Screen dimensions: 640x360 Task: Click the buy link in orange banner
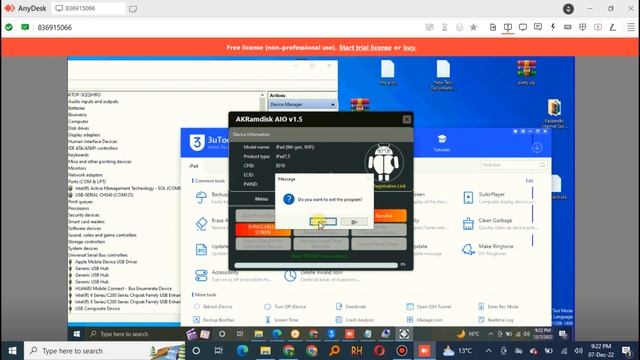[409, 48]
